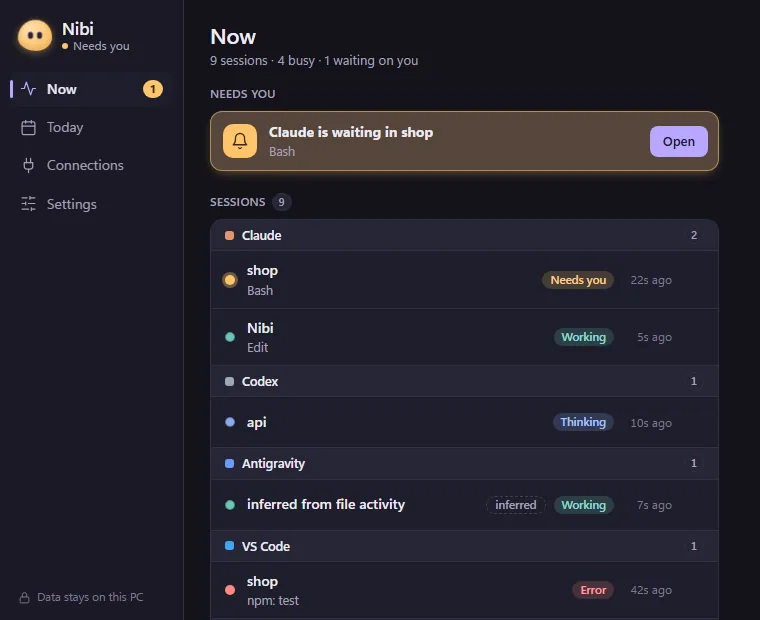The image size is (760, 620).
Task: Open inferred from file activity session
Action: 464,505
